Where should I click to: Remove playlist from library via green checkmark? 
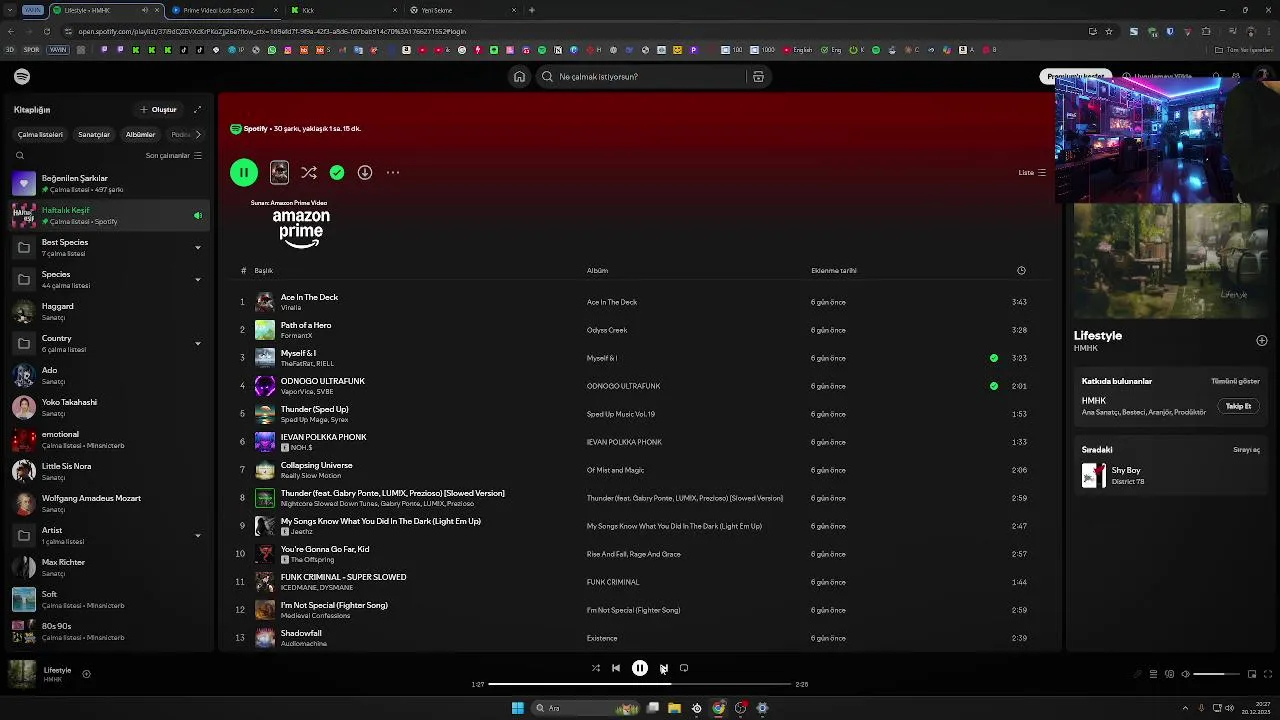coord(337,172)
